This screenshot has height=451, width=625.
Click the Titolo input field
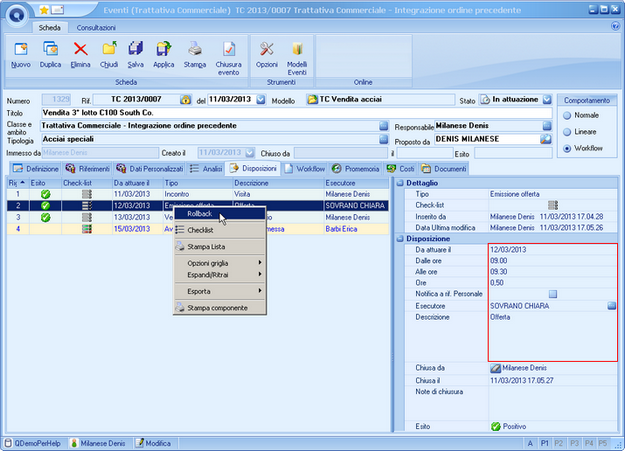pyautogui.click(x=297, y=113)
